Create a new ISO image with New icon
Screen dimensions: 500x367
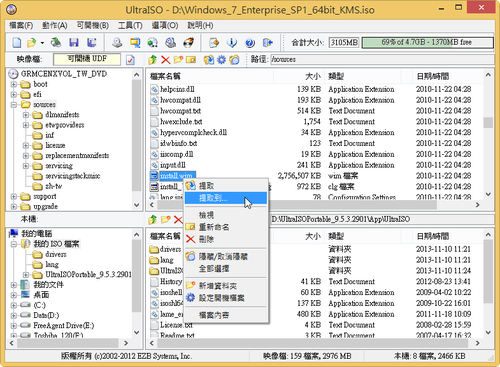coord(17,42)
